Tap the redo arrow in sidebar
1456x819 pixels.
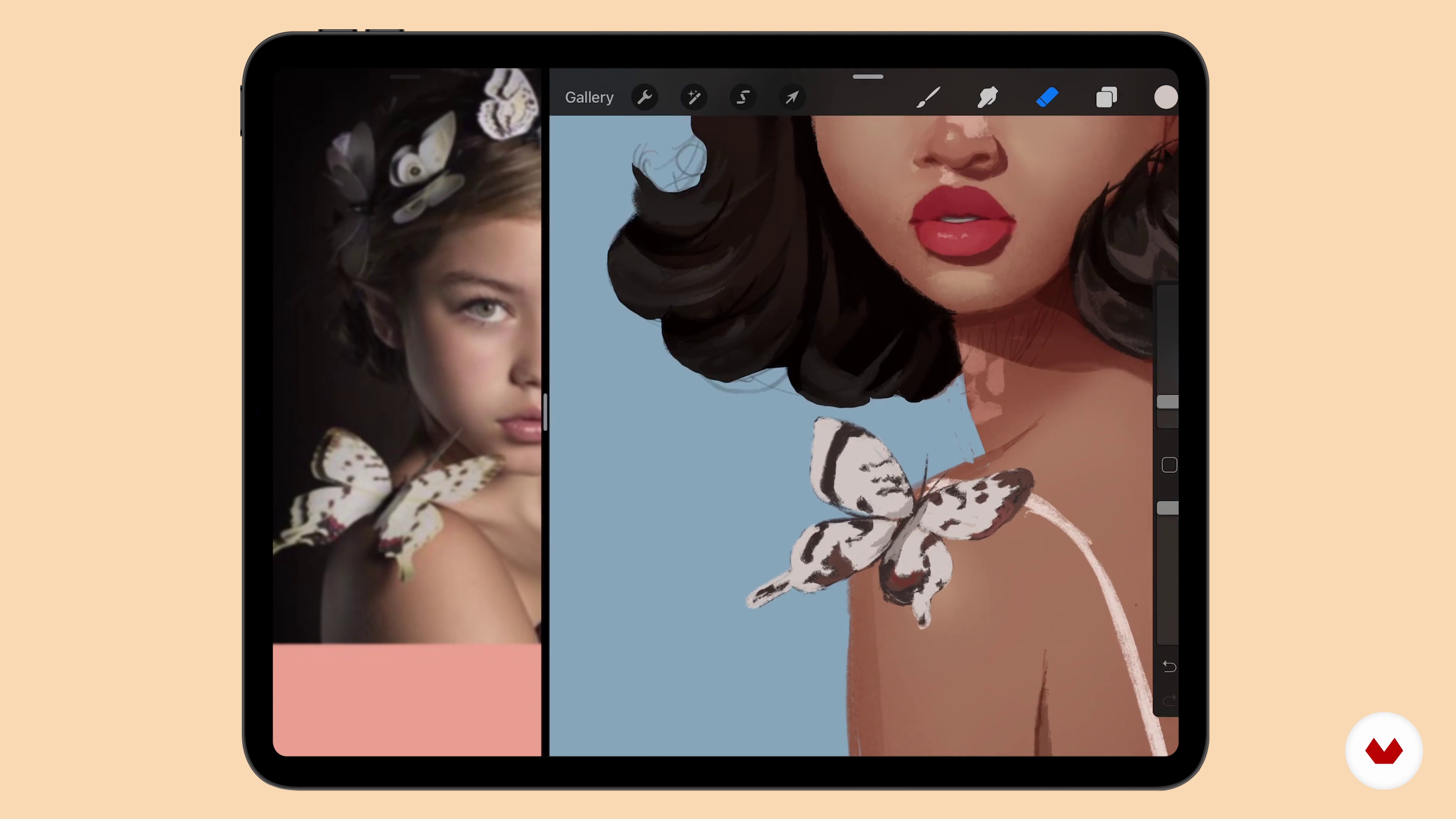point(1169,700)
